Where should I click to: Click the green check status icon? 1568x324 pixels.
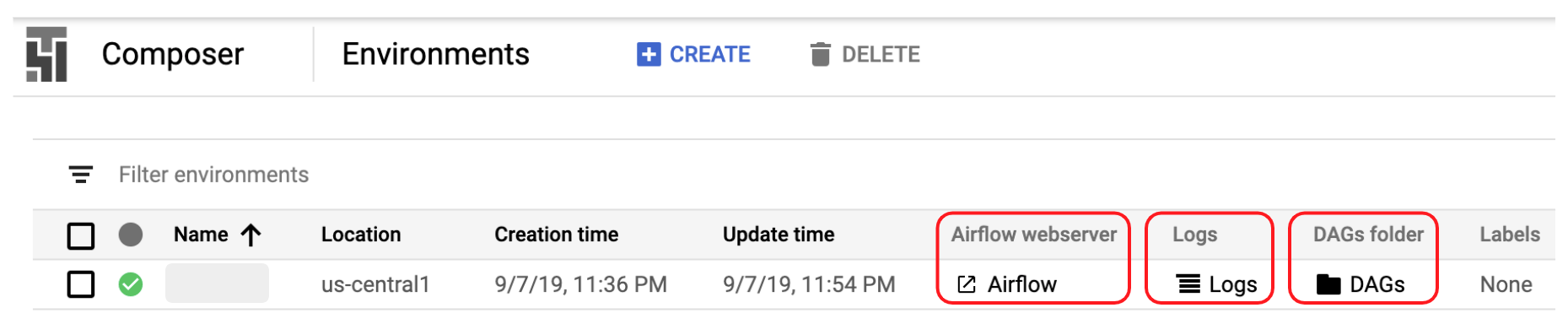(x=131, y=284)
